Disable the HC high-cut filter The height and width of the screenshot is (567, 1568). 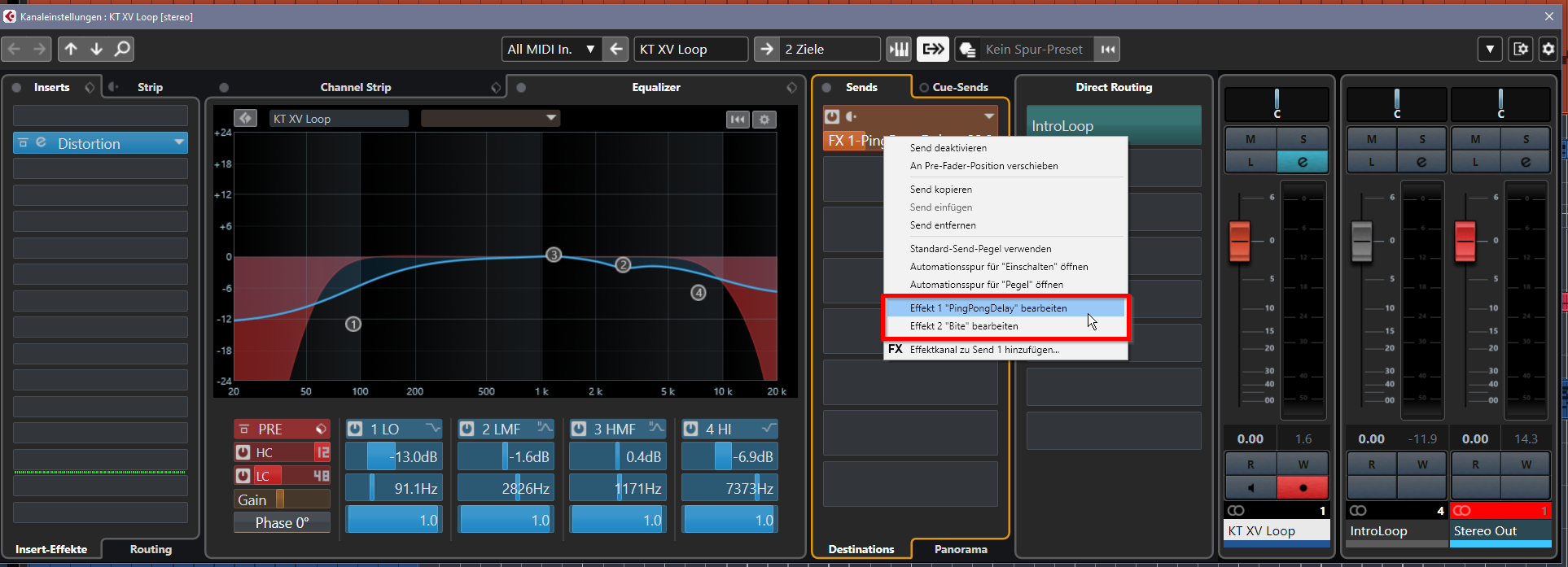tap(243, 452)
